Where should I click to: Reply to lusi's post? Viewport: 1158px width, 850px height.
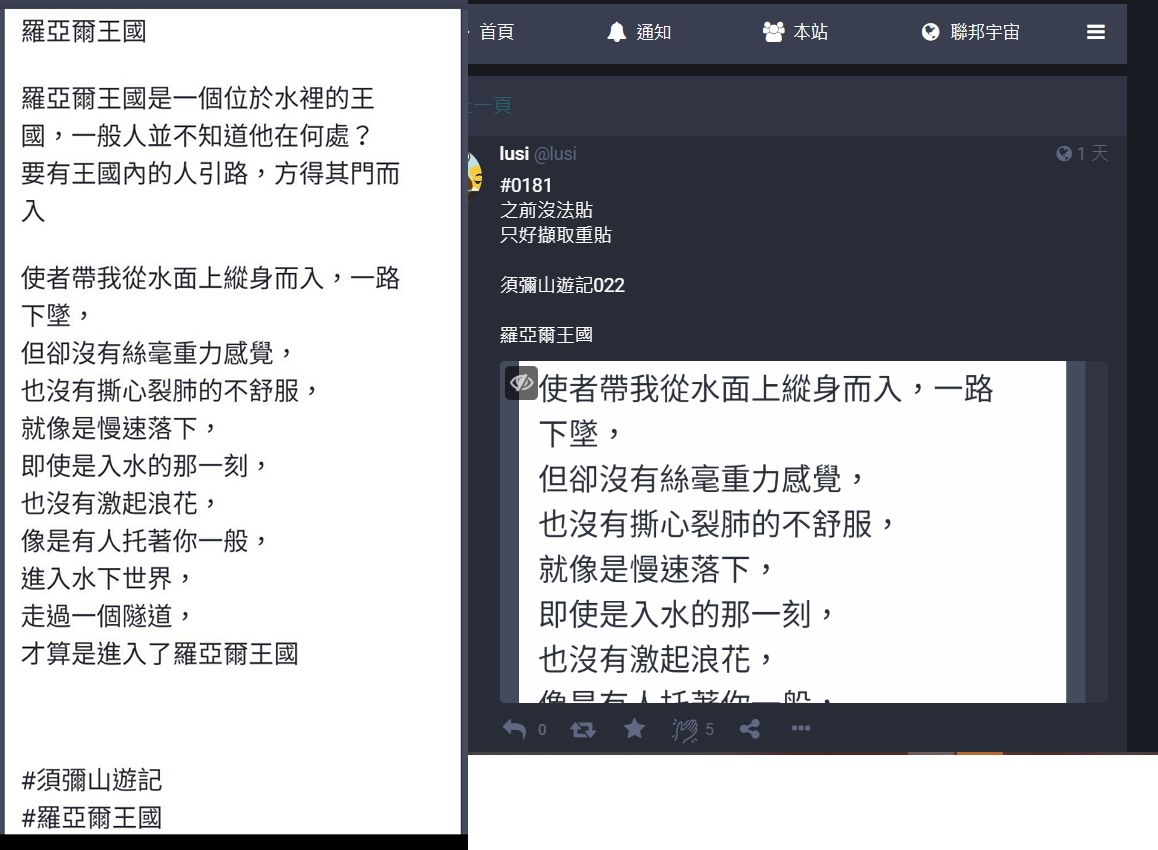coord(515,730)
